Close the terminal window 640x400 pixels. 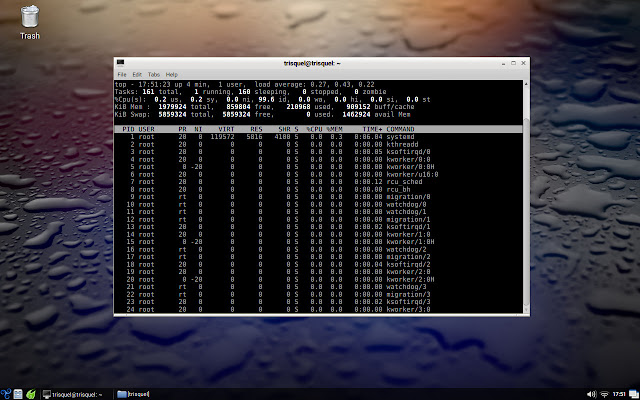pos(524,63)
